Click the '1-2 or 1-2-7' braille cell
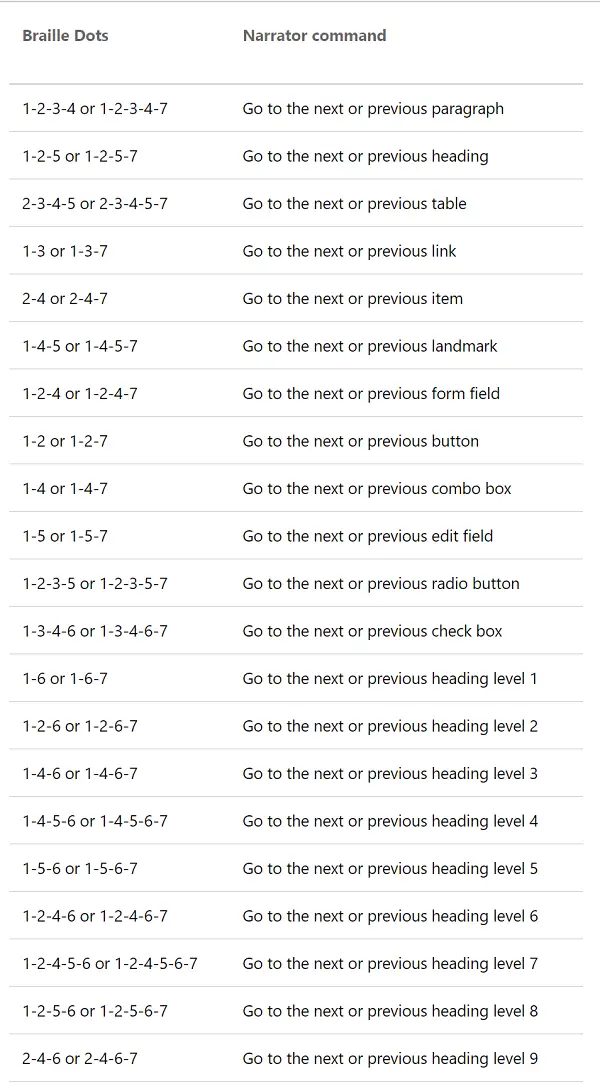This screenshot has width=600, height=1086. coord(65,441)
